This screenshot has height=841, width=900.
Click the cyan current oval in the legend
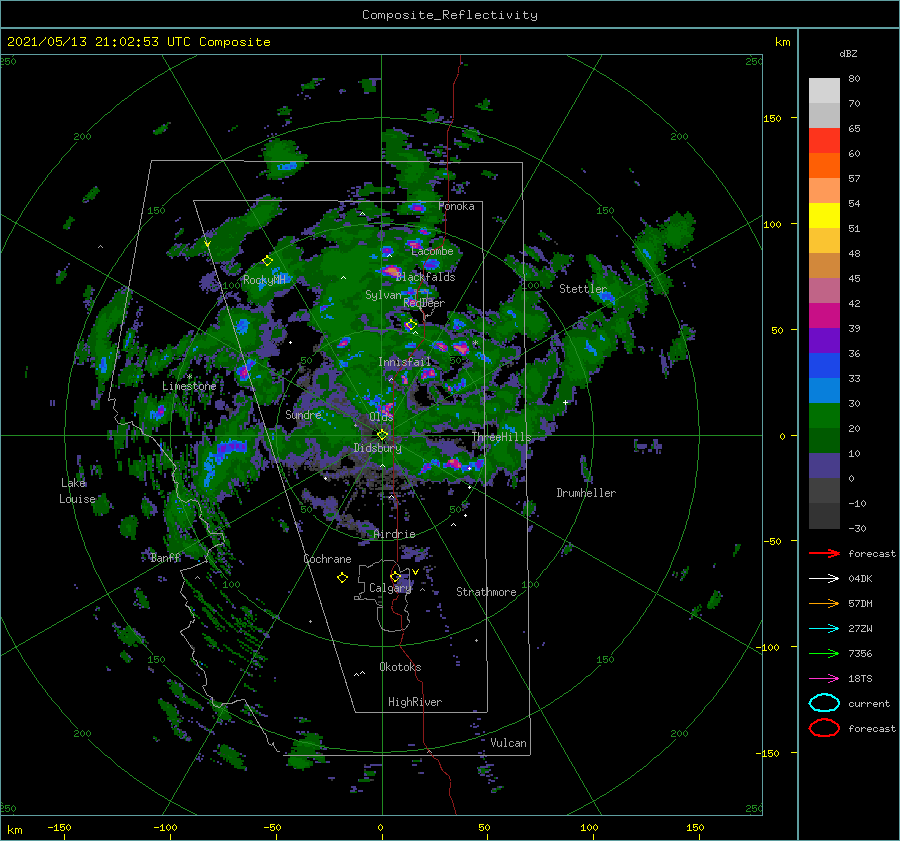pyautogui.click(x=824, y=703)
